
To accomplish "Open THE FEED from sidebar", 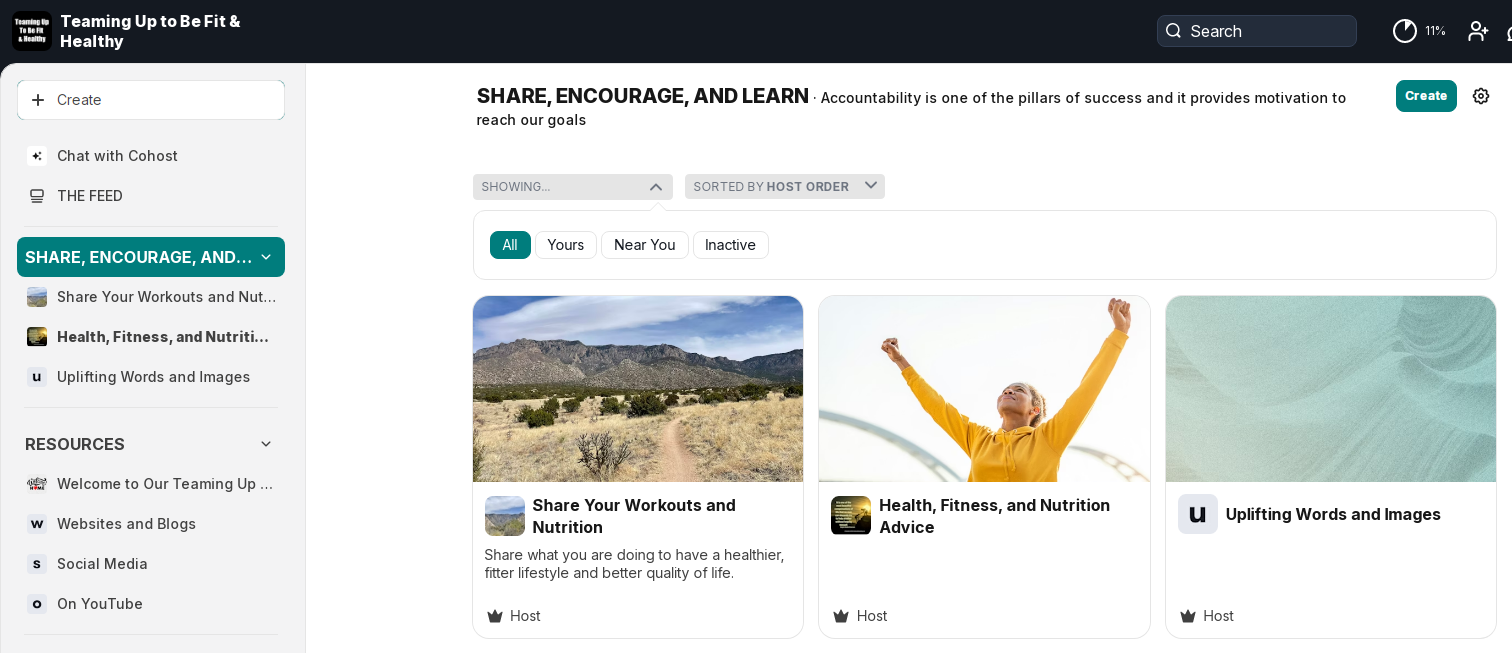I will coord(90,196).
